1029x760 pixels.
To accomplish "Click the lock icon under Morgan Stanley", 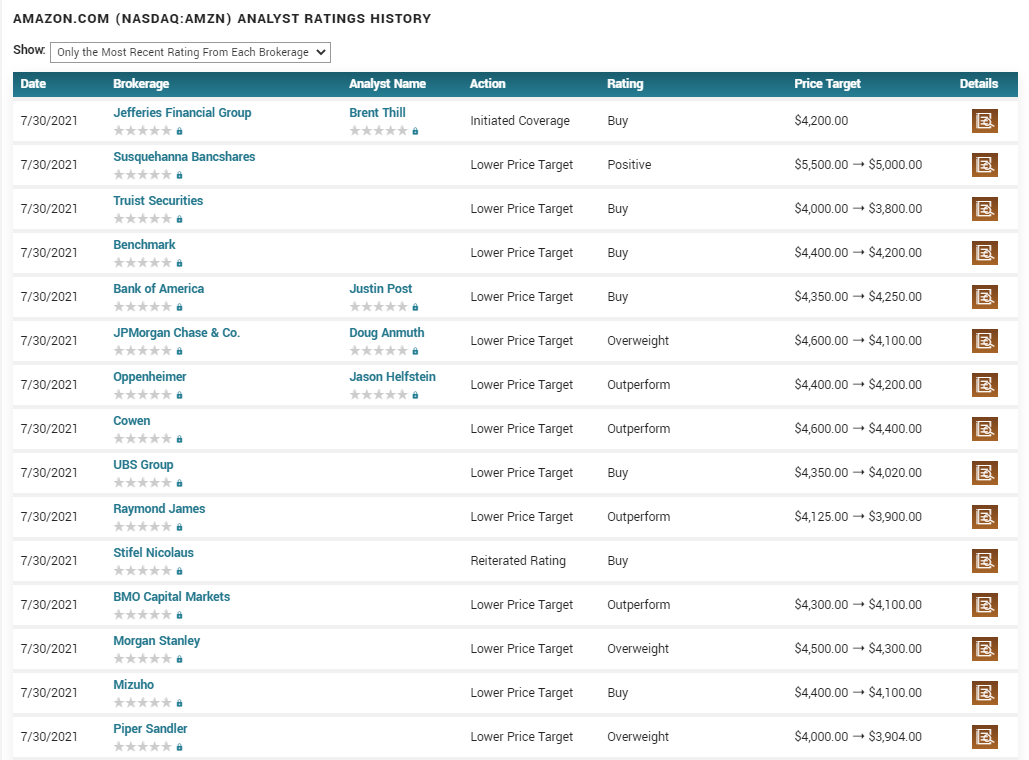I will tap(179, 659).
